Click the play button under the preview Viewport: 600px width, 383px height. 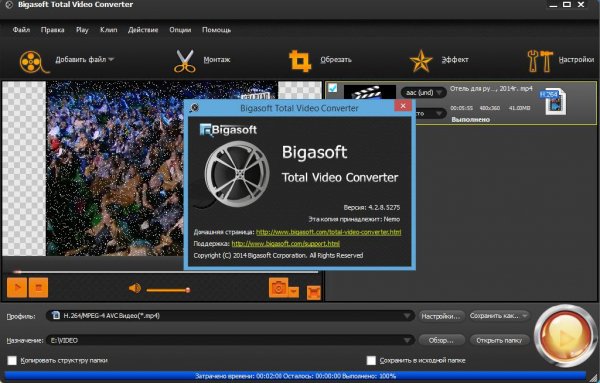(x=17, y=287)
